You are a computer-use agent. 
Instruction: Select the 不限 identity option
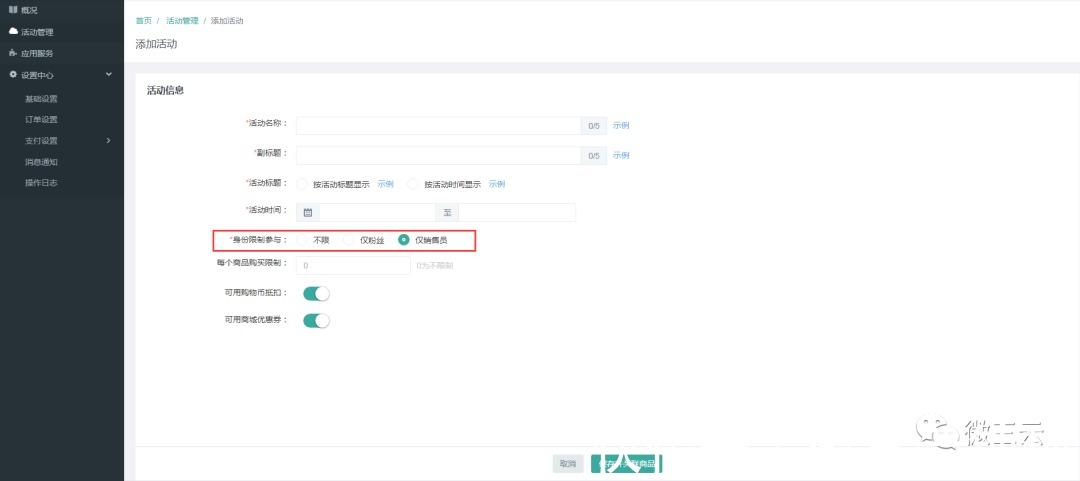(x=301, y=240)
